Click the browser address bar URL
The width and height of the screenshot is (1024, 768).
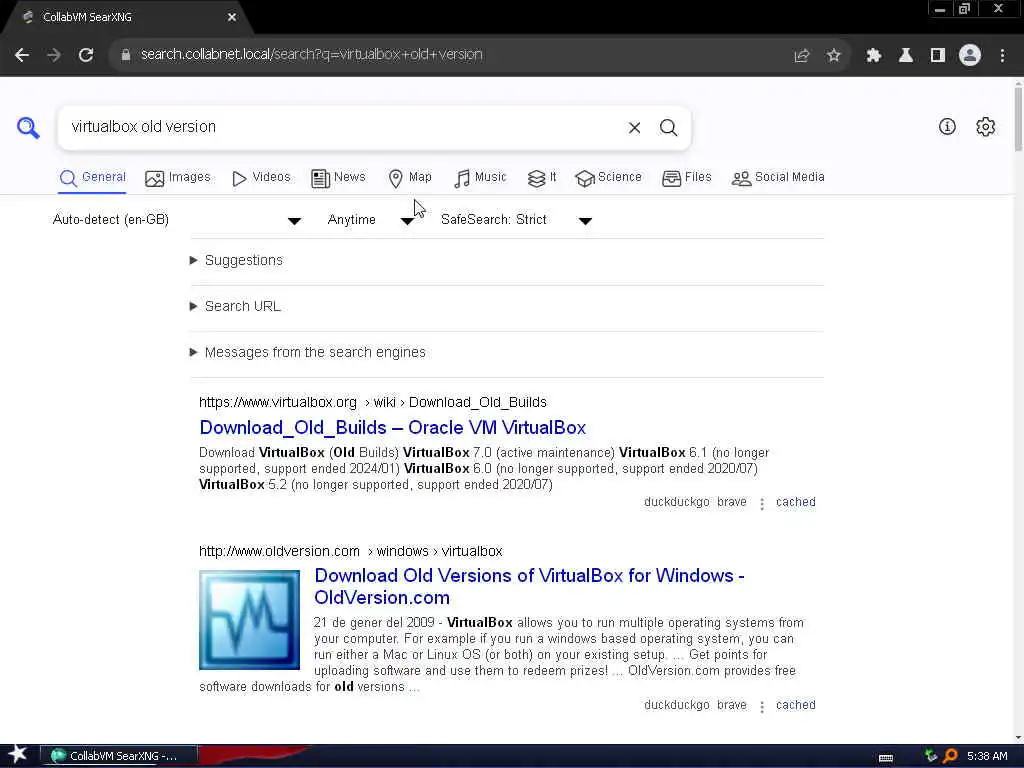tap(312, 55)
